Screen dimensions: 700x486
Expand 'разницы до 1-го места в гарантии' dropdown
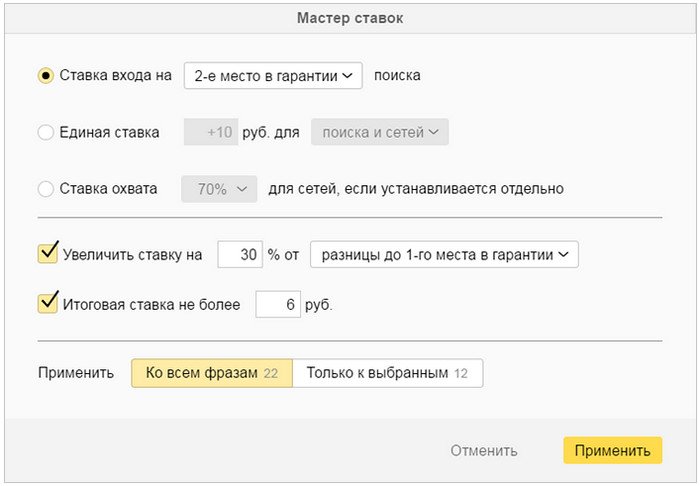click(x=444, y=254)
